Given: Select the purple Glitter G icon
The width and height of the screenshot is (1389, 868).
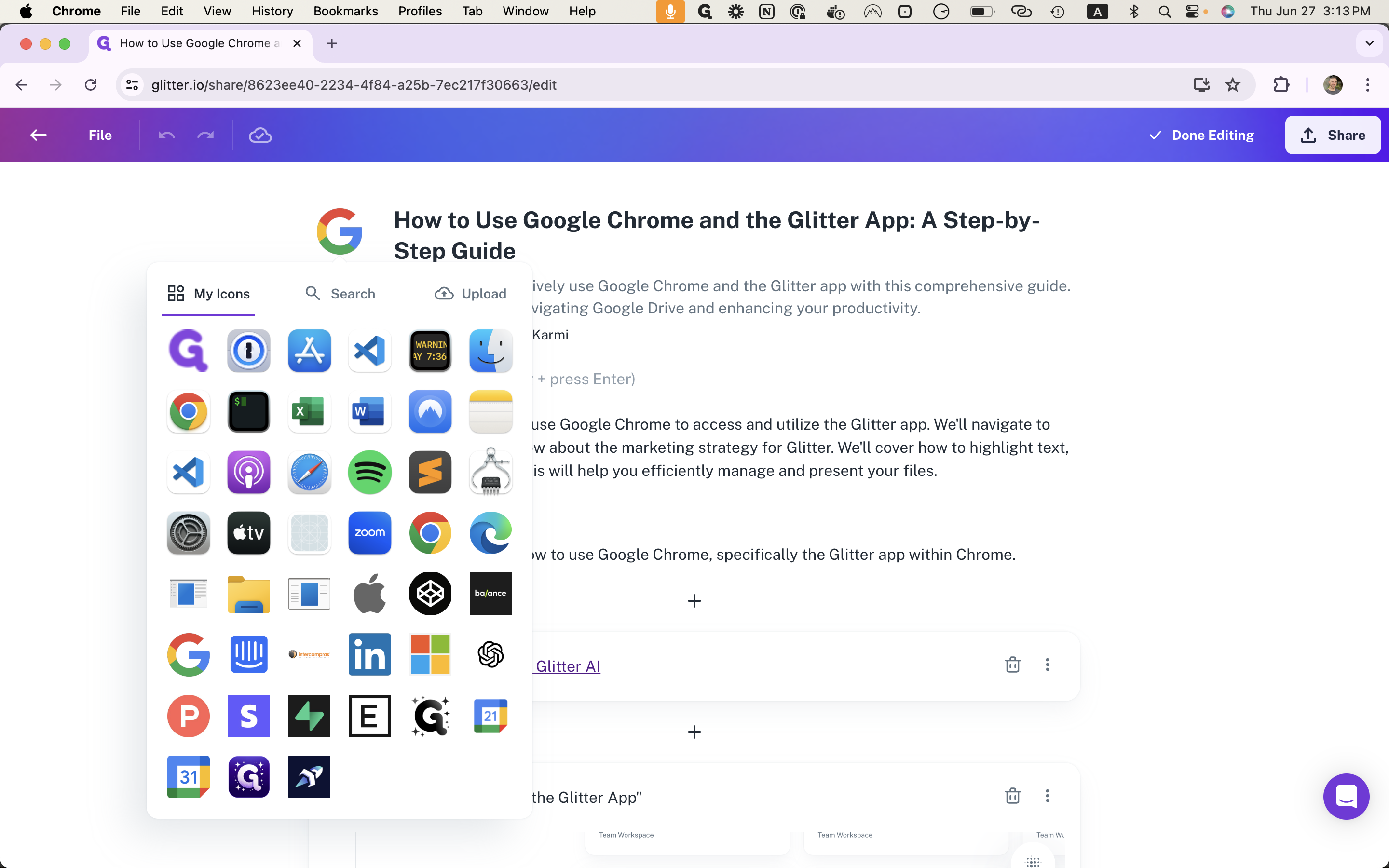Looking at the screenshot, I should click(188, 351).
